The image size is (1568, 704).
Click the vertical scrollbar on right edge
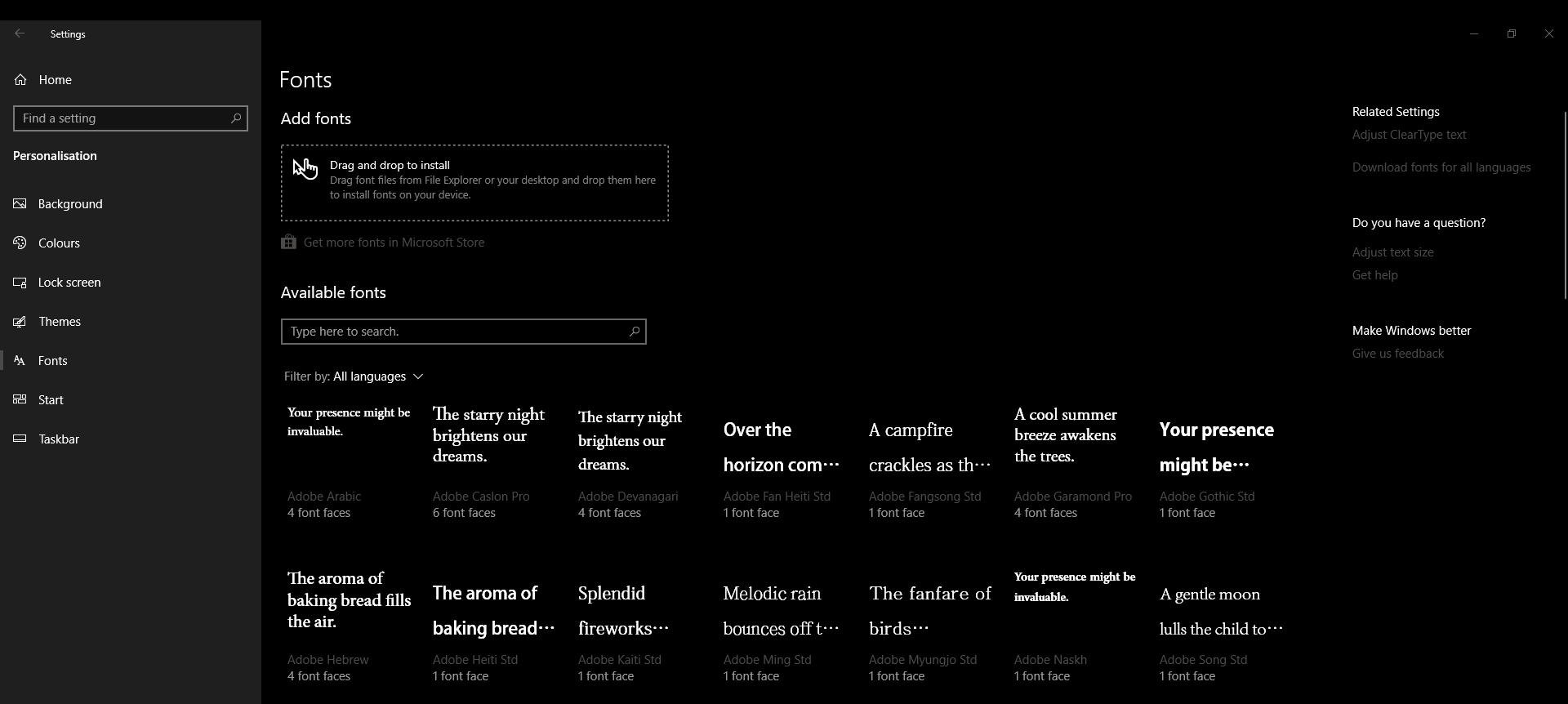[x=1565, y=204]
